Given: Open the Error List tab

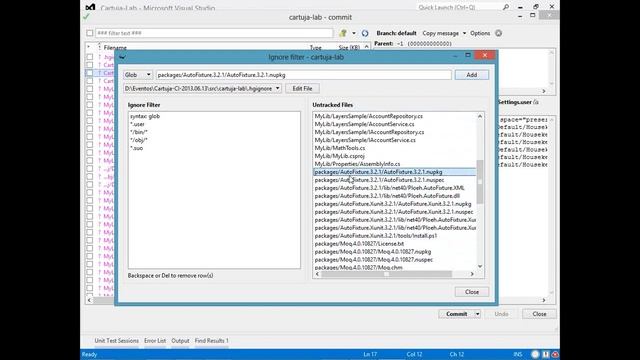Looking at the screenshot, I should (155, 340).
